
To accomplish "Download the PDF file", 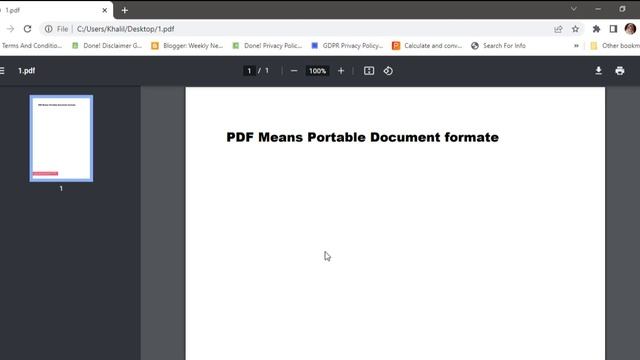I will pos(598,71).
